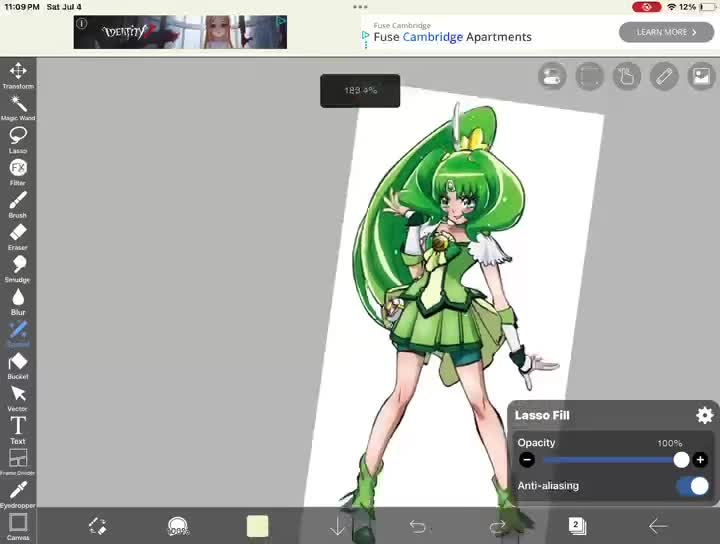Tap the three-dot multitasking menu at top
The height and width of the screenshot is (544, 720).
(360, 7)
